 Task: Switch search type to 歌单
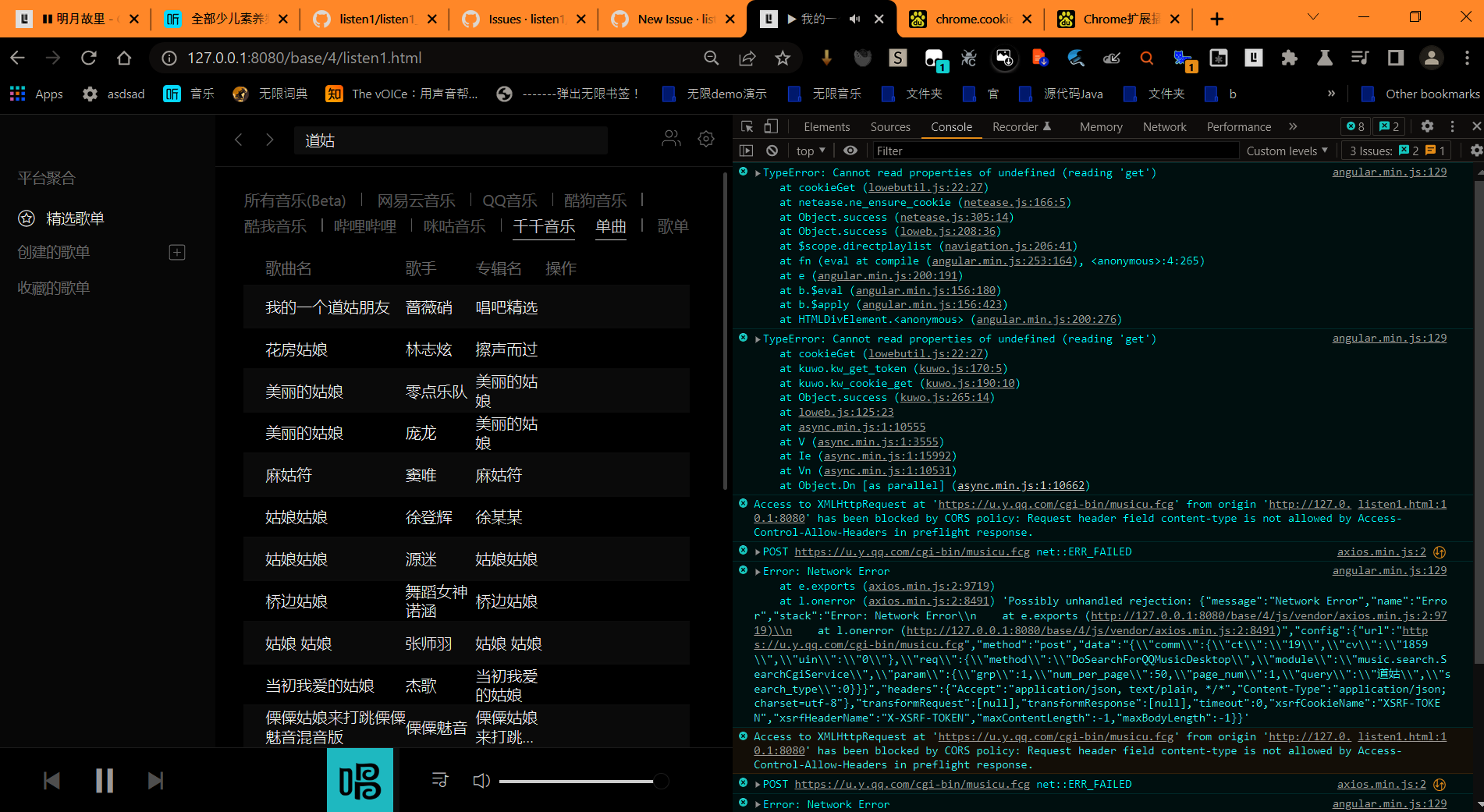point(673,227)
